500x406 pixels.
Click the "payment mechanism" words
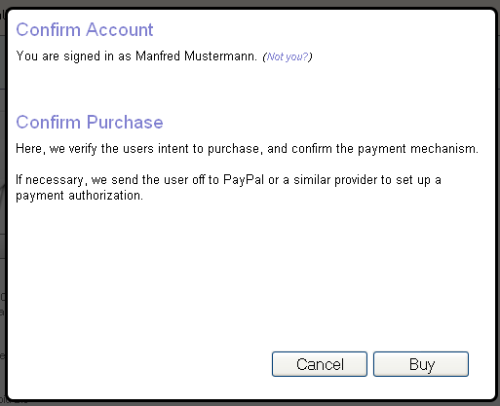[418, 148]
